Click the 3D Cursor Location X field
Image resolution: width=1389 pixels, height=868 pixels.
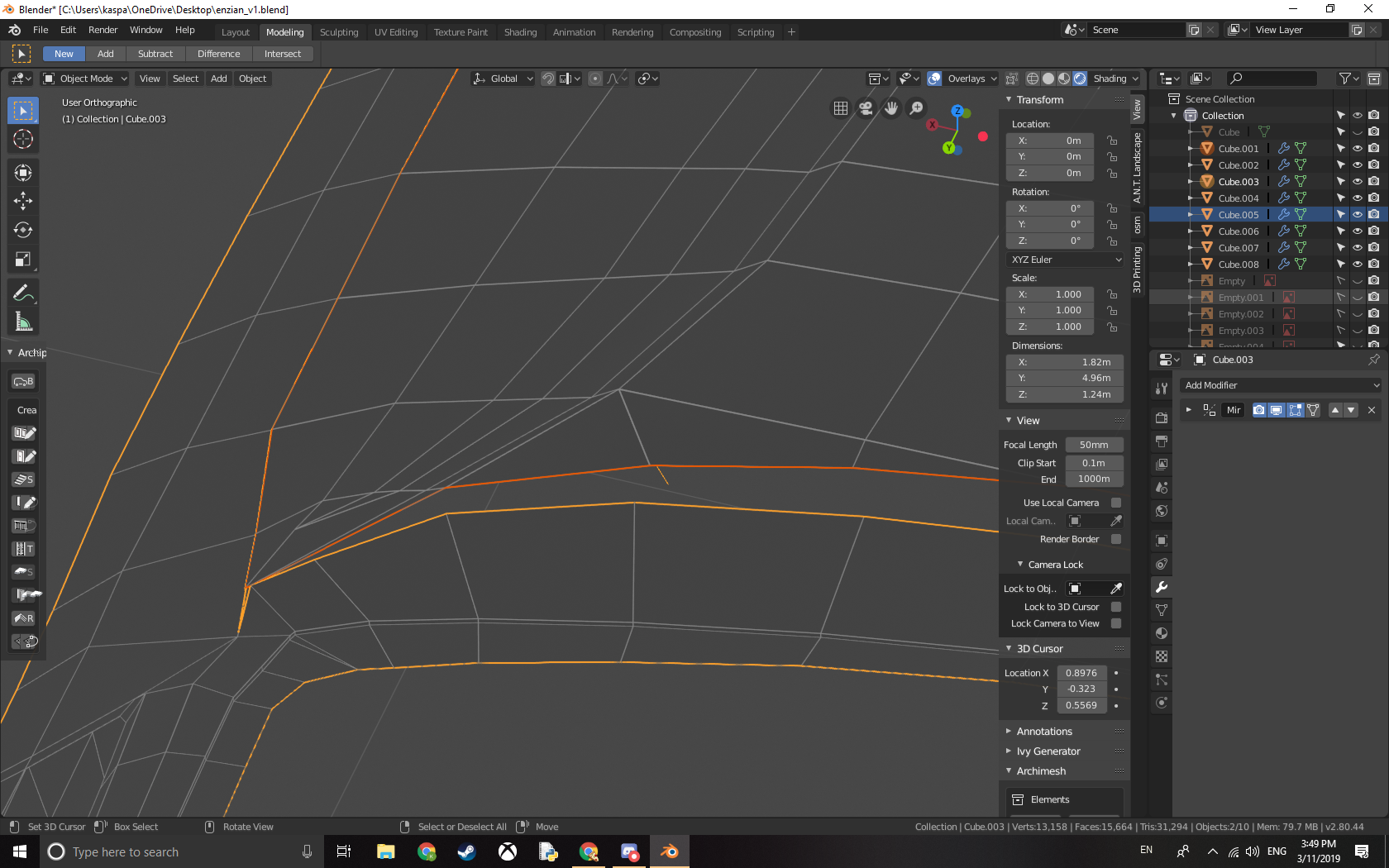coord(1081,673)
